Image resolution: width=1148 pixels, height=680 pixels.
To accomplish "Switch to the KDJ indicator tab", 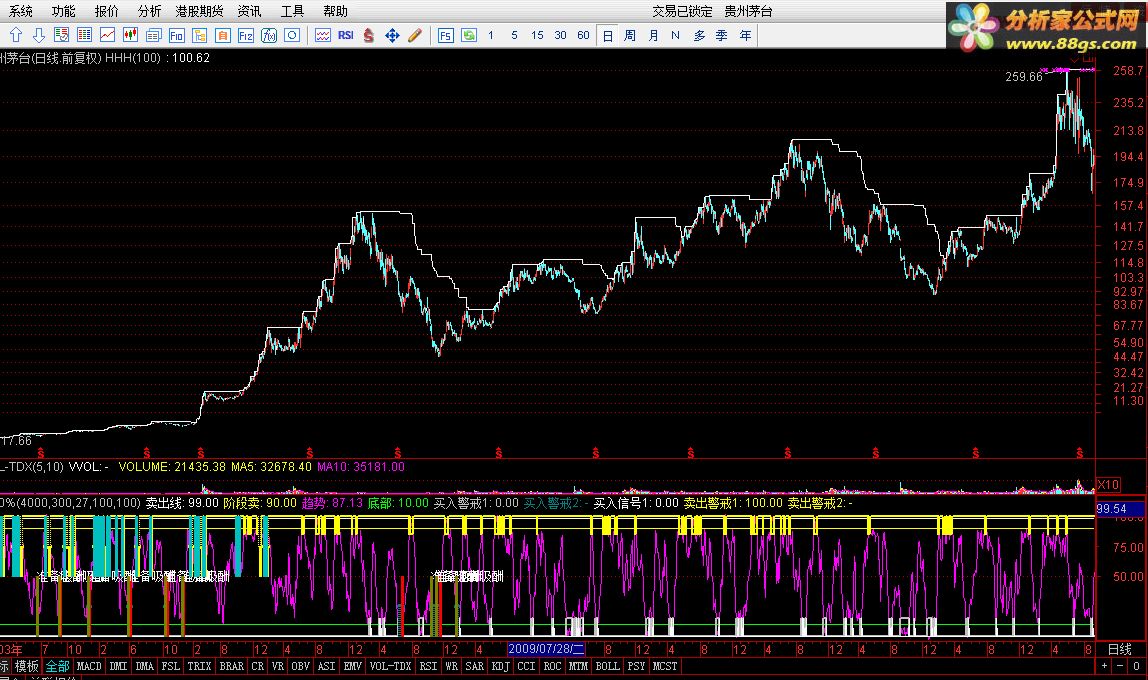I will point(500,666).
